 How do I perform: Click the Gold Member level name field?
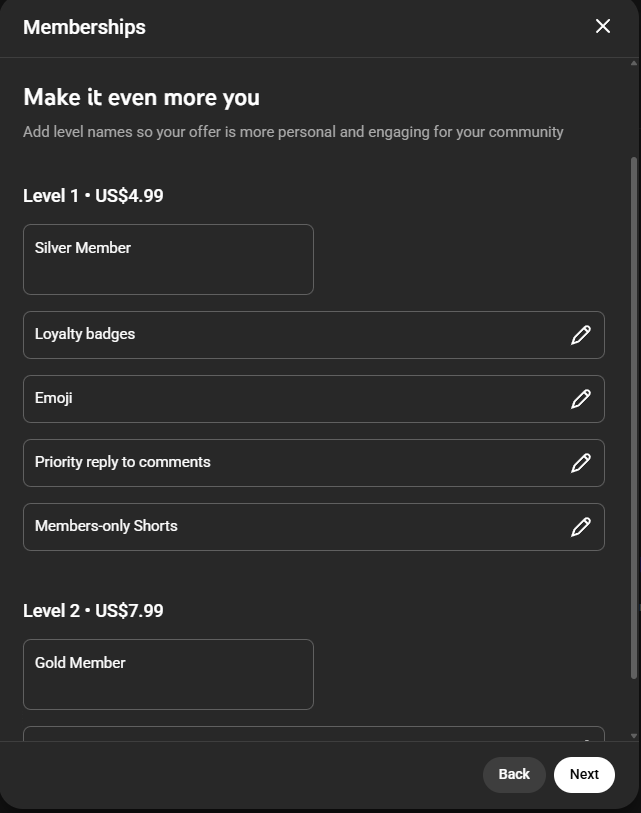tap(168, 673)
